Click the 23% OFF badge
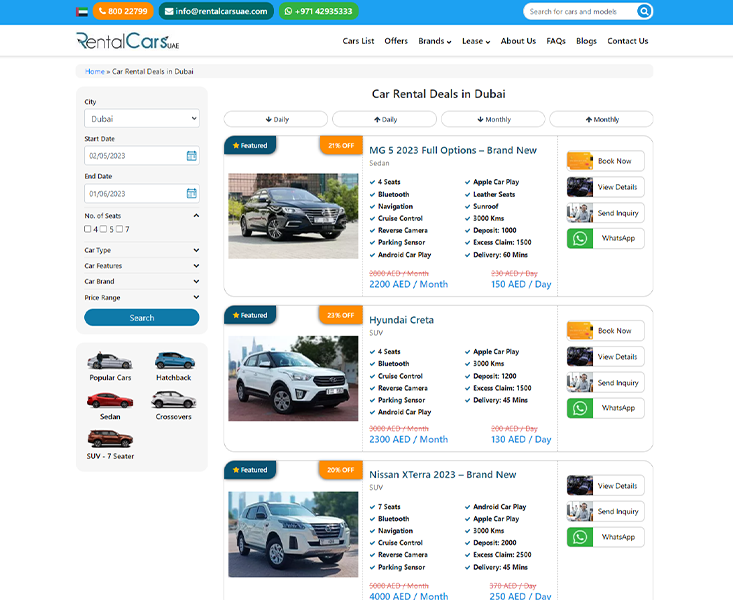This screenshot has height=600, width=733. pos(341,315)
